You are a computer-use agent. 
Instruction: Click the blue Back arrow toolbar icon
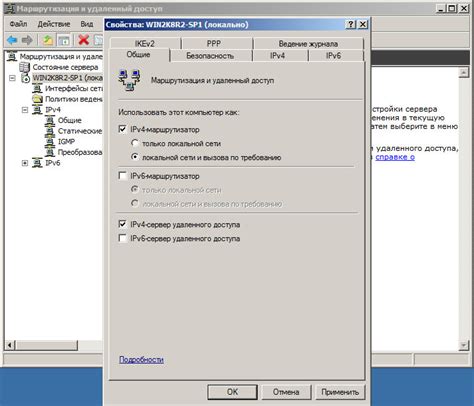pos(12,40)
